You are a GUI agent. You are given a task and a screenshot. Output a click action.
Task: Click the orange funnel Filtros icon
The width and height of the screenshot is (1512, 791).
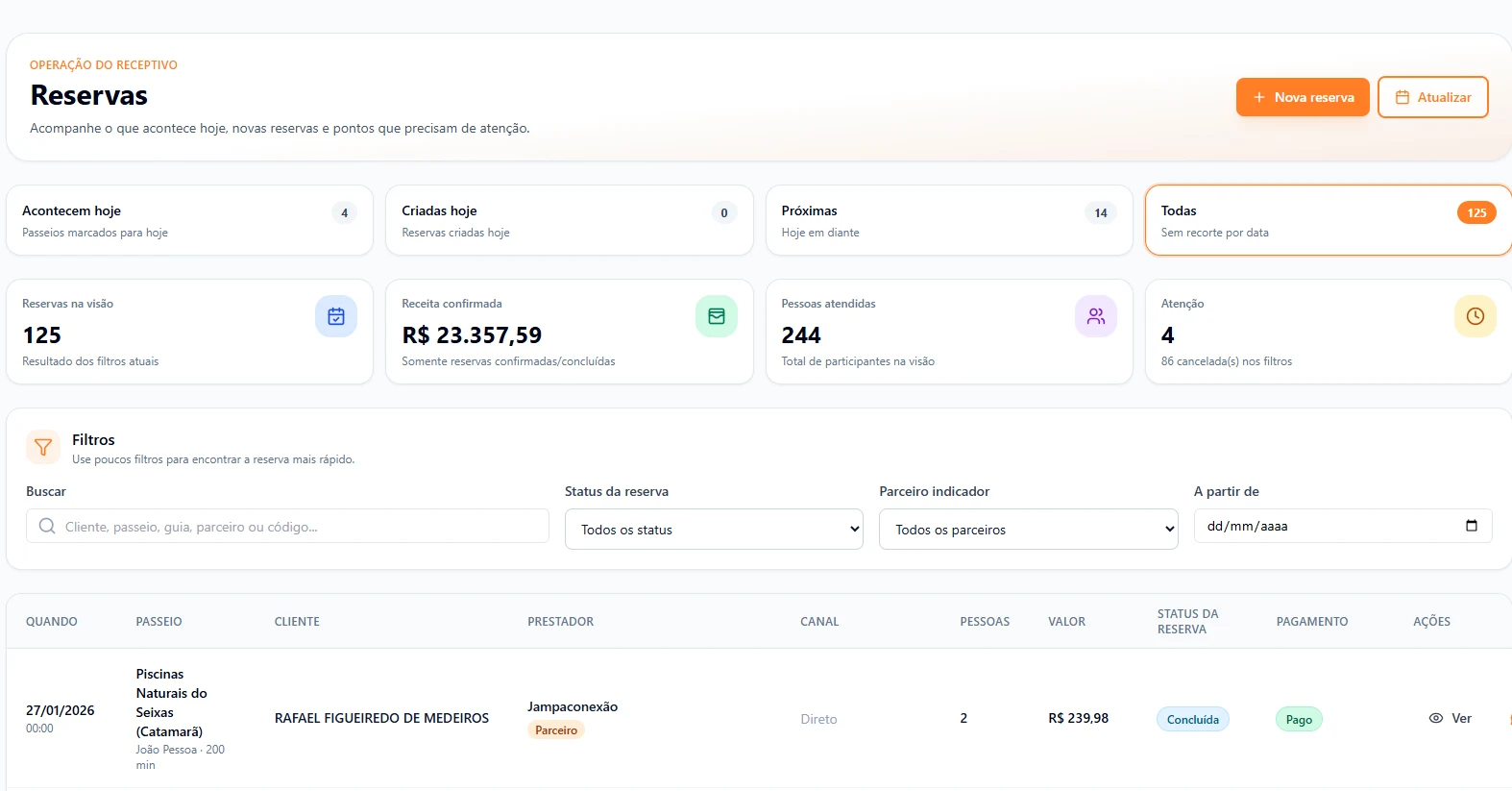[43, 447]
